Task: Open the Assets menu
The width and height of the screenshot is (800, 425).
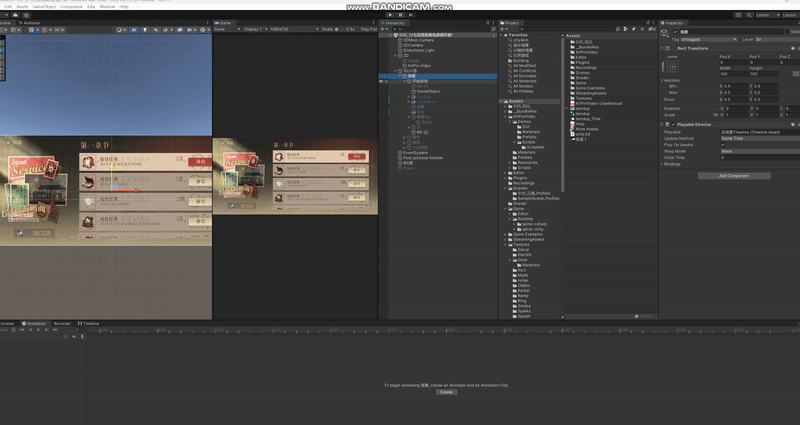Action: [22, 7]
